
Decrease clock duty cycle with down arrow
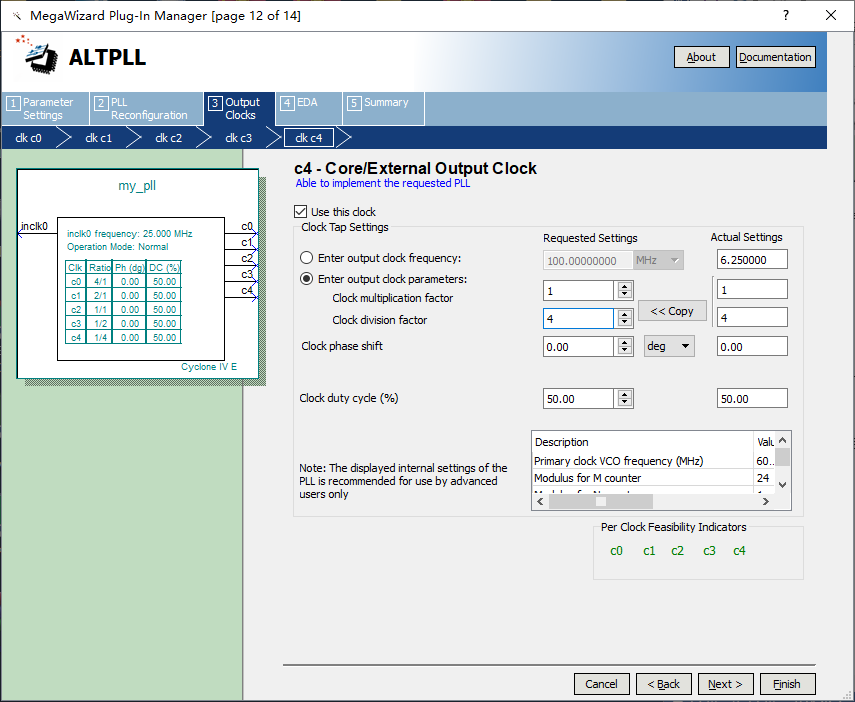(x=625, y=403)
